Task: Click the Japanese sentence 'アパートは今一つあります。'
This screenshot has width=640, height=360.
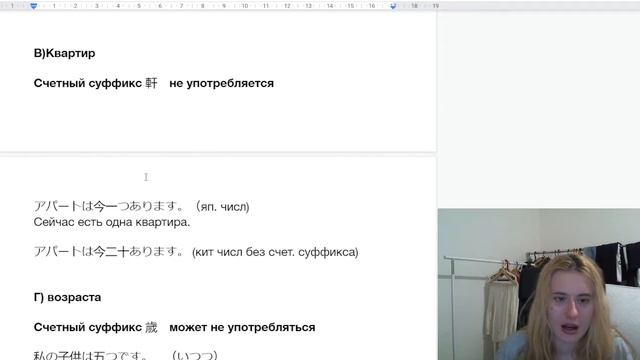Action: tap(109, 206)
